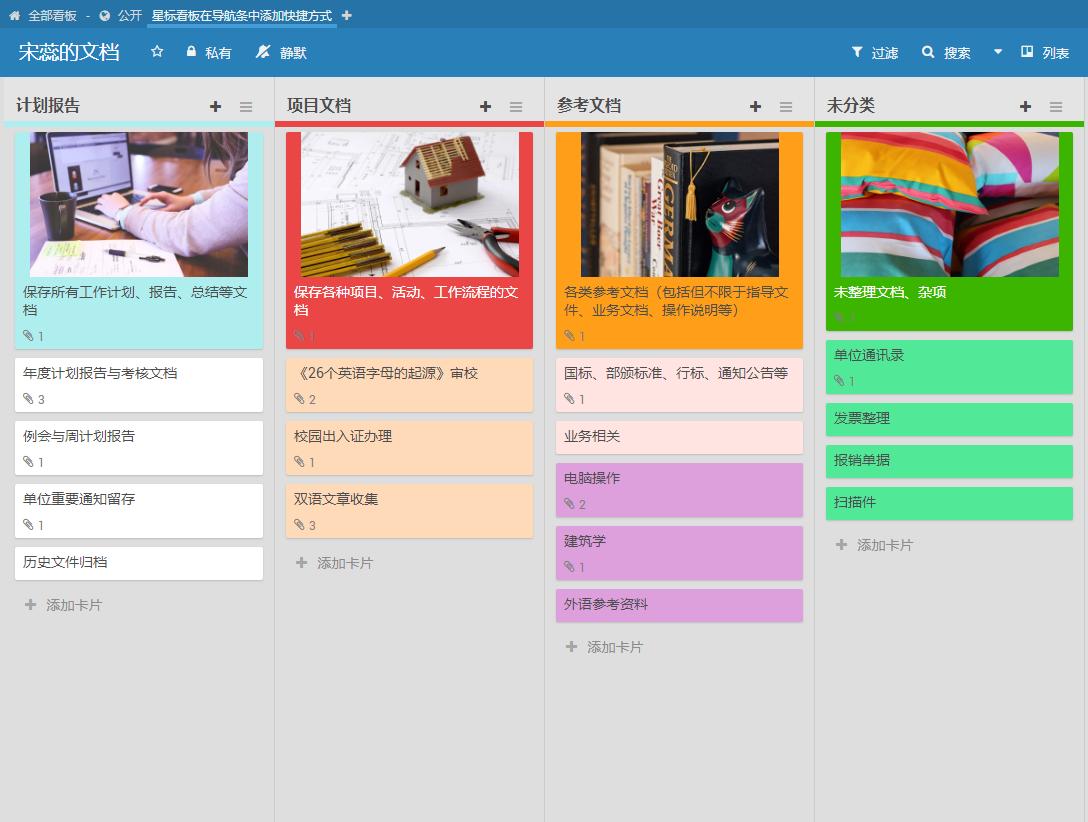Open the 项目文档 list menu icon

point(516,106)
